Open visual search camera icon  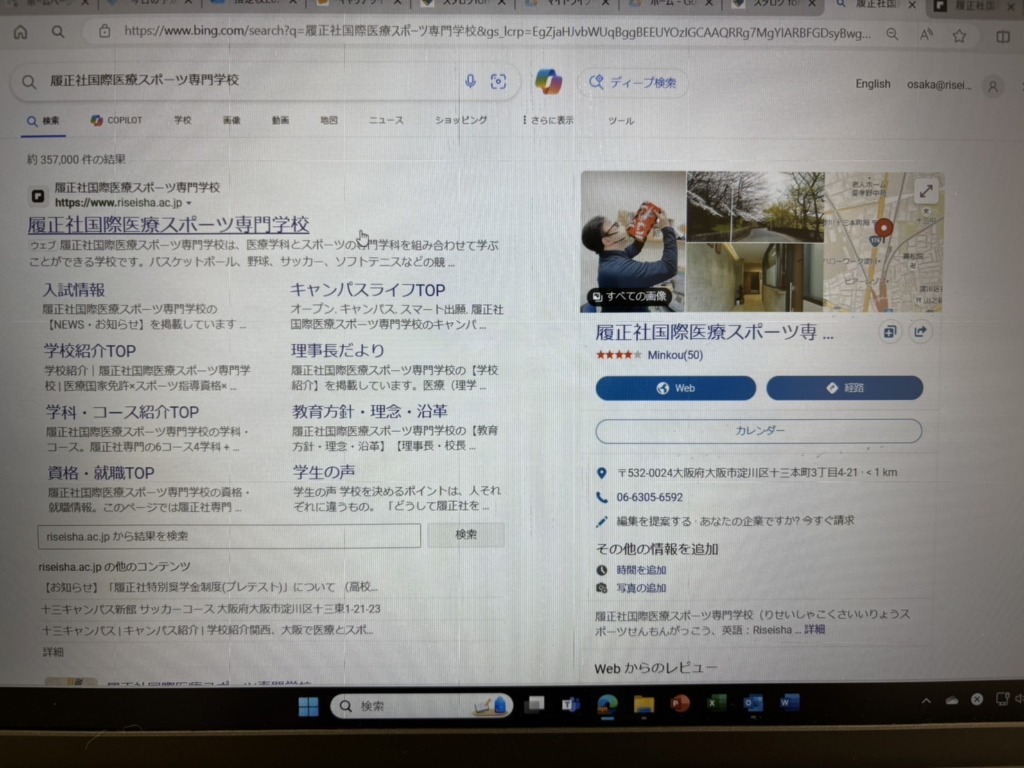498,82
